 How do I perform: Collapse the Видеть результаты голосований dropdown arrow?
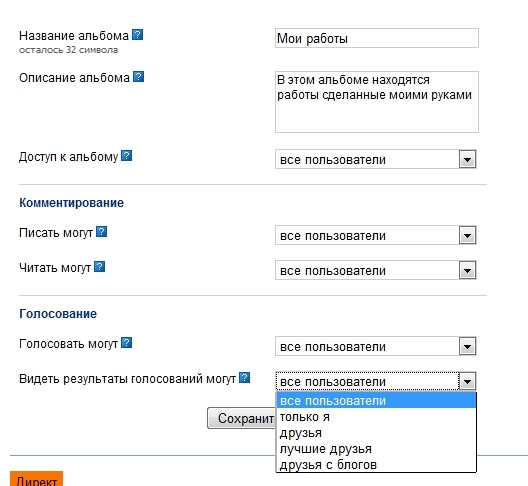[x=467, y=382]
